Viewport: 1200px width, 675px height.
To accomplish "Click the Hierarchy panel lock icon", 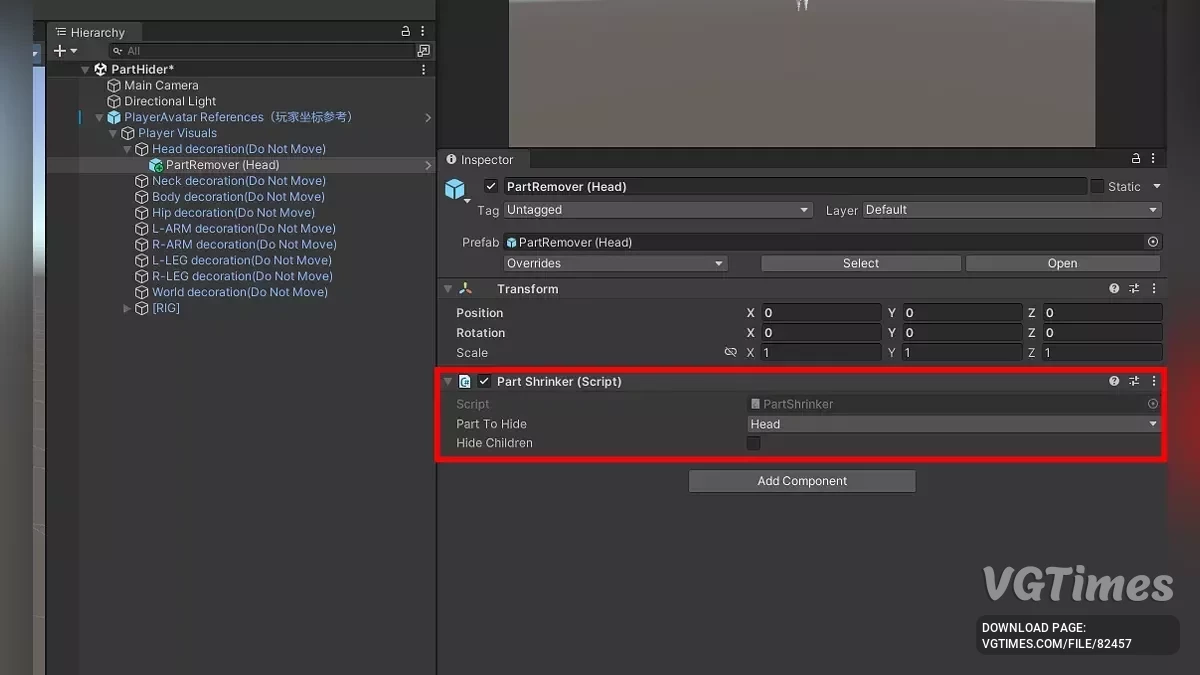I will (405, 32).
